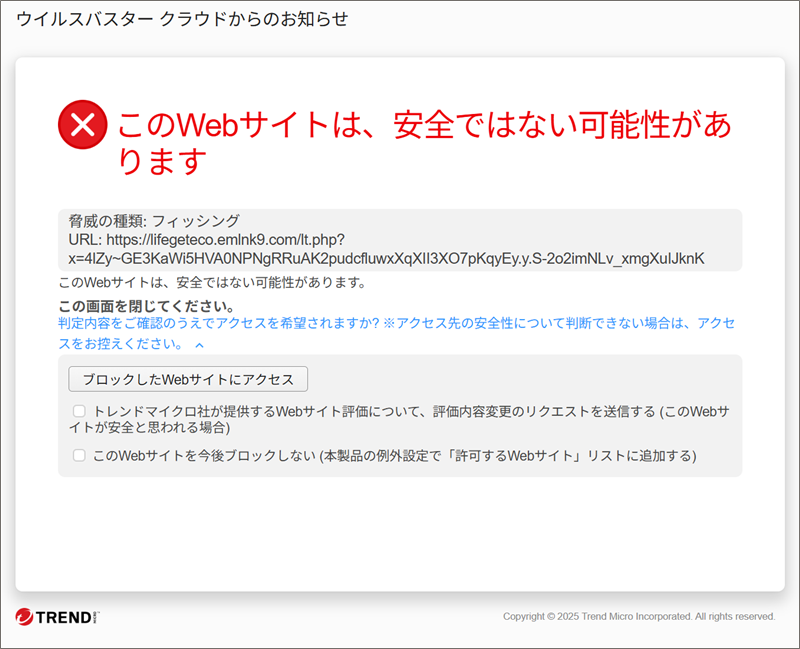Image resolution: width=800 pixels, height=649 pixels.
Task: Click button ブロックしたWebサイトにアクセス
Action: (x=188, y=379)
